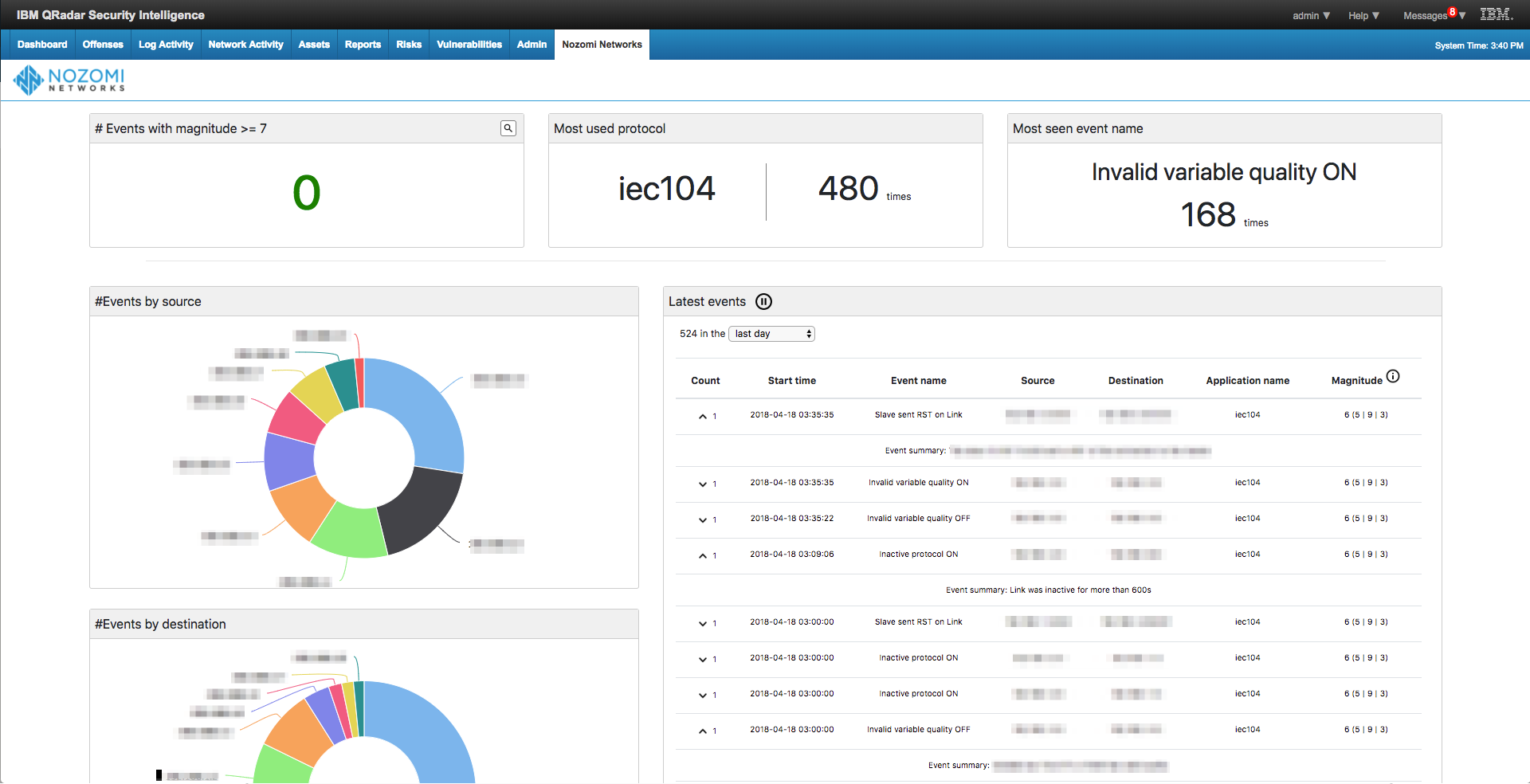Expand the Inactive protocol ON event row
Viewport: 1530px width, 784px height.
pyautogui.click(x=704, y=659)
